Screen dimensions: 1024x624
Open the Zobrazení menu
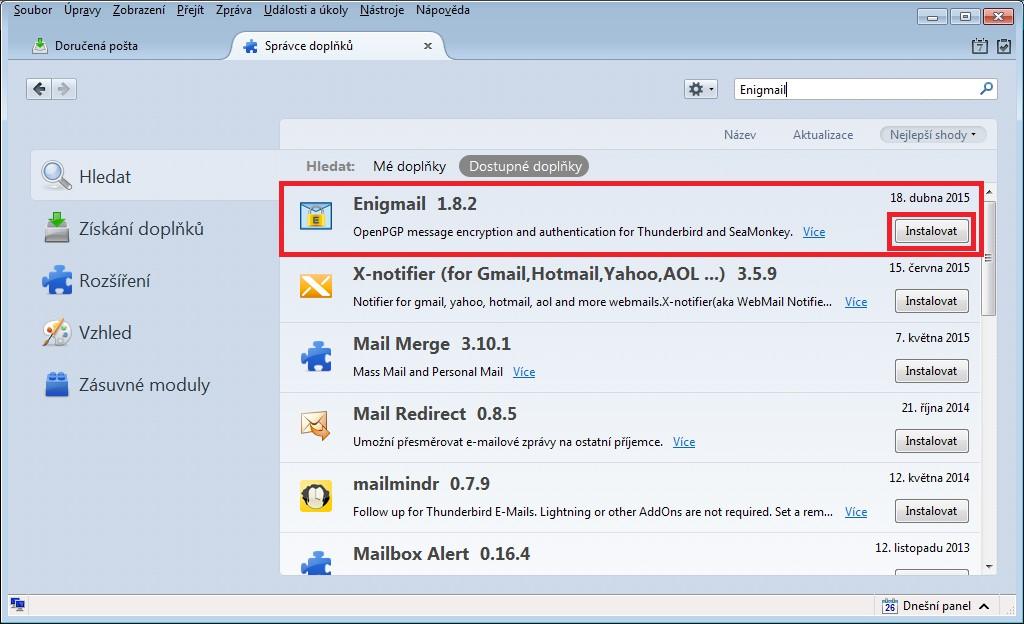139,10
